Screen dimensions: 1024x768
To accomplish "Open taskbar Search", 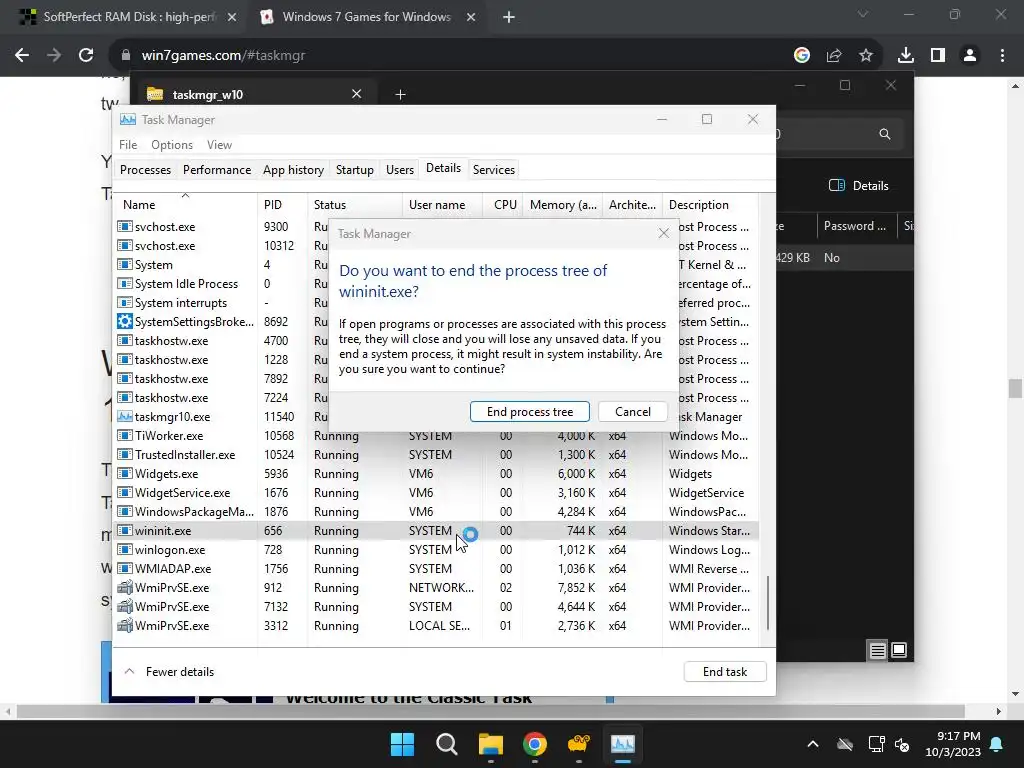I will tap(447, 744).
